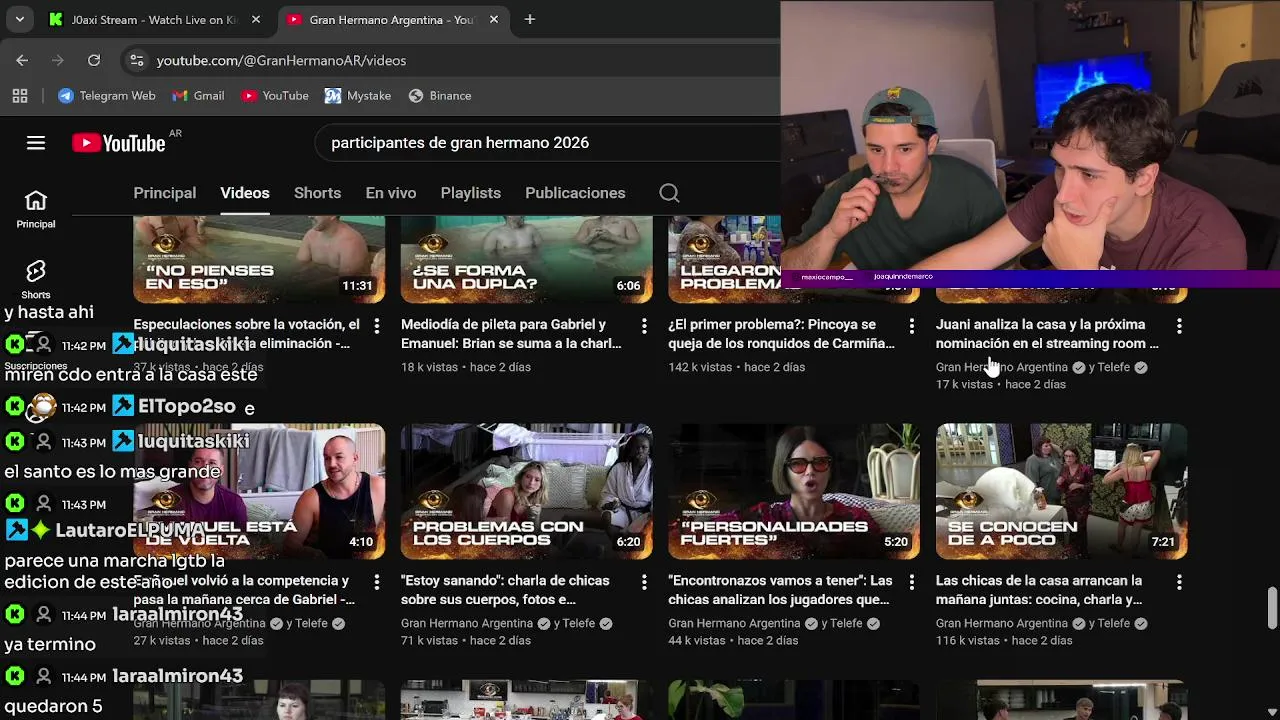
Task: Close the Gran Hermano Argentina tab
Action: 494,19
